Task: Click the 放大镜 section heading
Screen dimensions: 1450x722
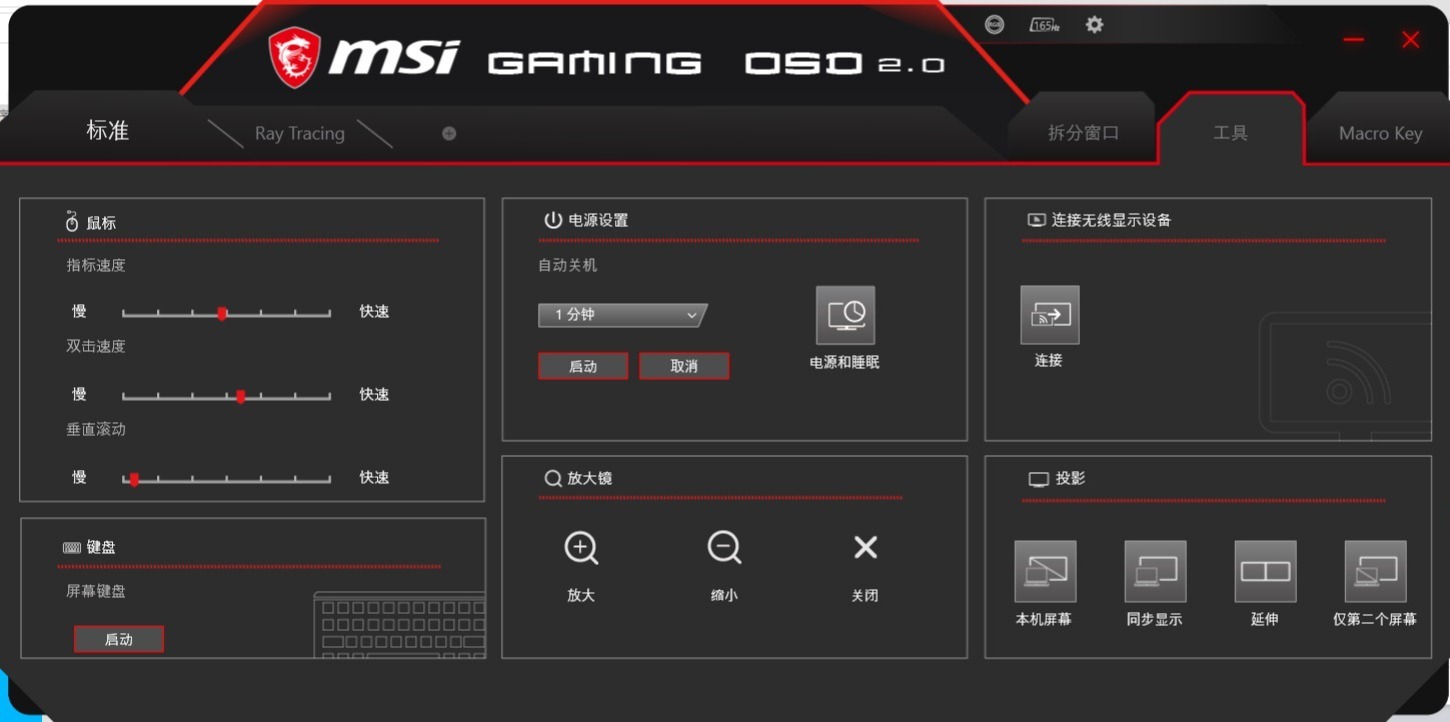Action: point(590,478)
